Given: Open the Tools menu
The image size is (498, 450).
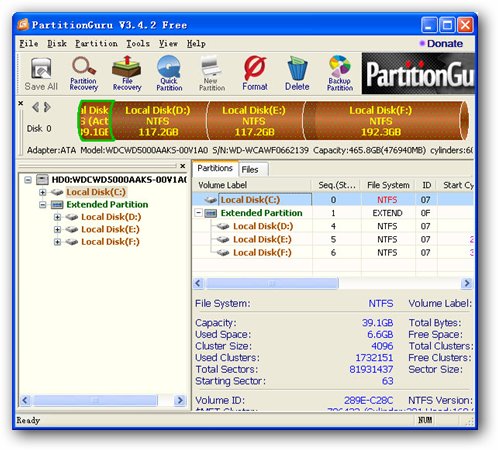Looking at the screenshot, I should tap(138, 44).
